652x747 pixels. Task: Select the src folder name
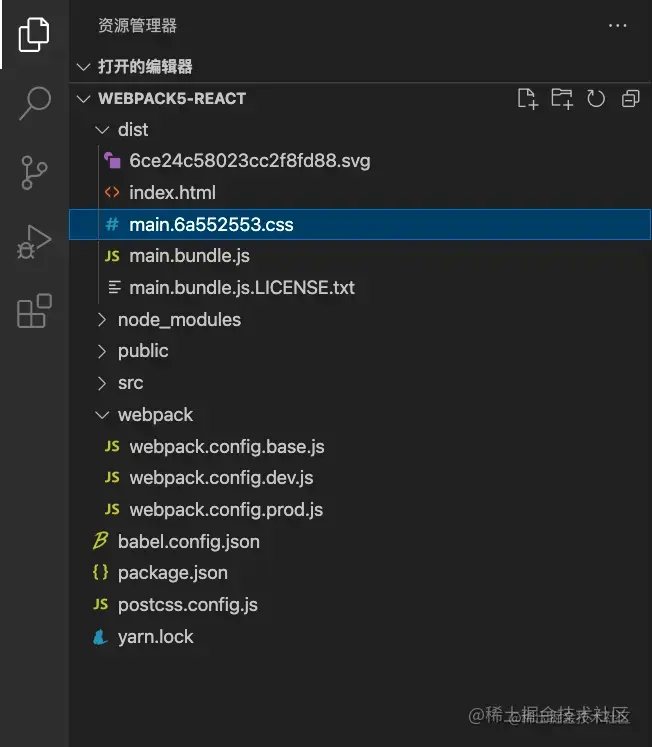(x=130, y=383)
